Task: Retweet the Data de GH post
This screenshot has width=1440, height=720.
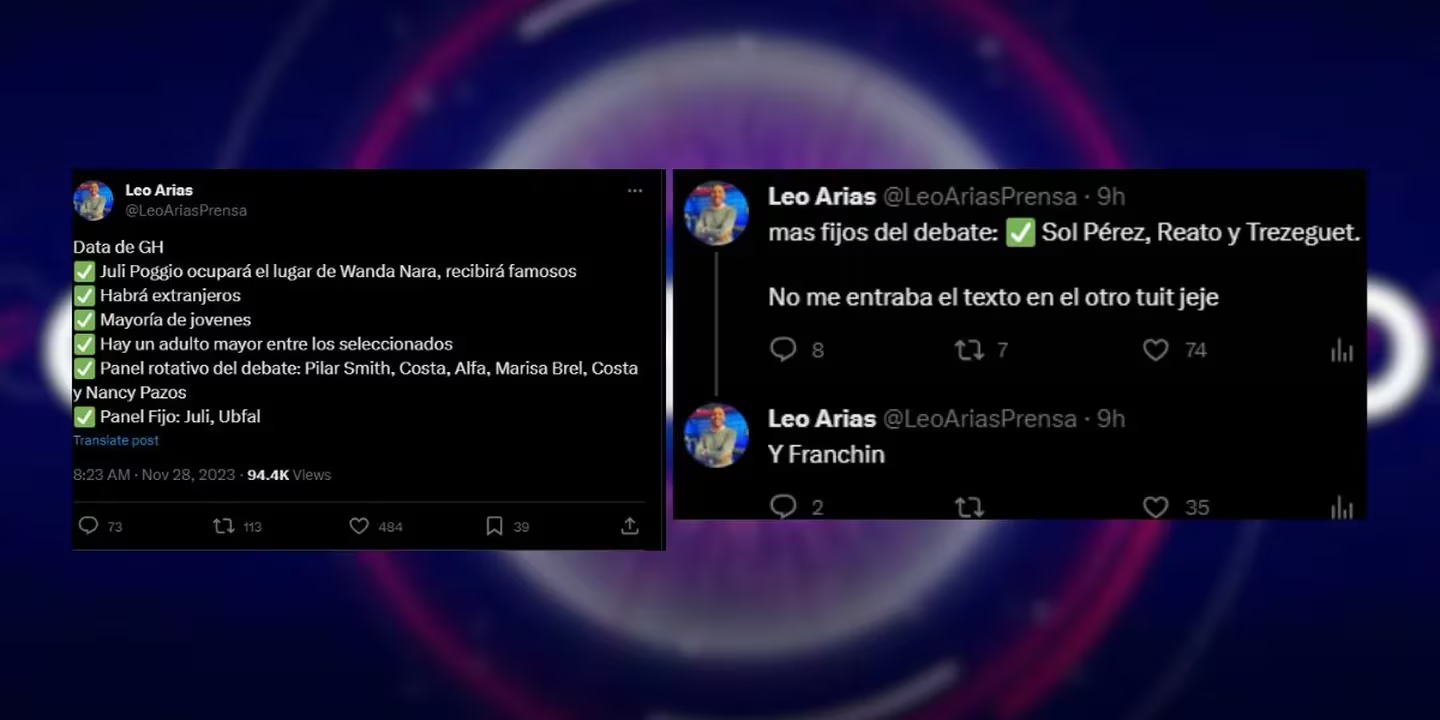Action: (x=224, y=525)
